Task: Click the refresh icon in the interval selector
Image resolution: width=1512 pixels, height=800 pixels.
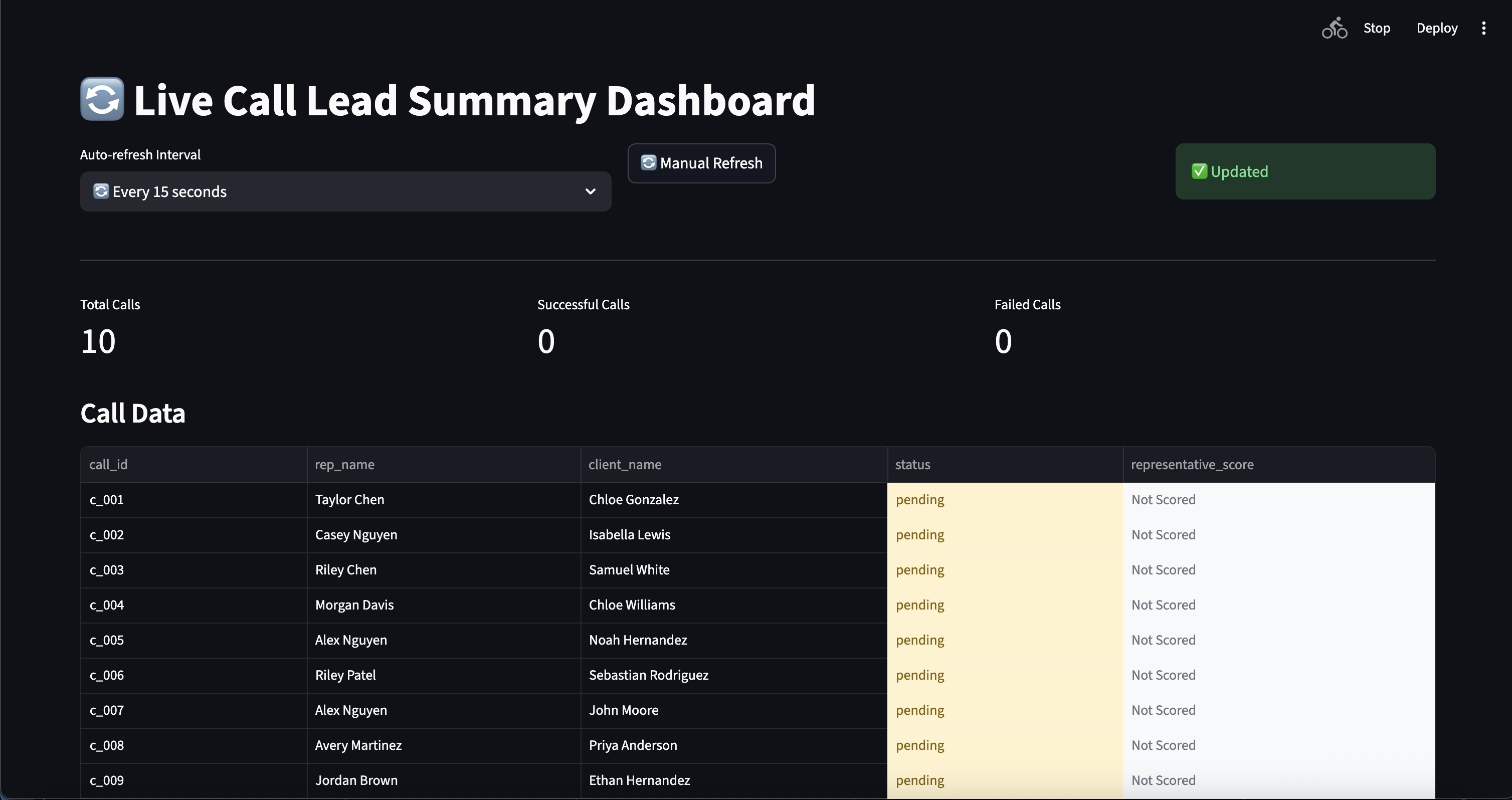Action: (x=101, y=191)
